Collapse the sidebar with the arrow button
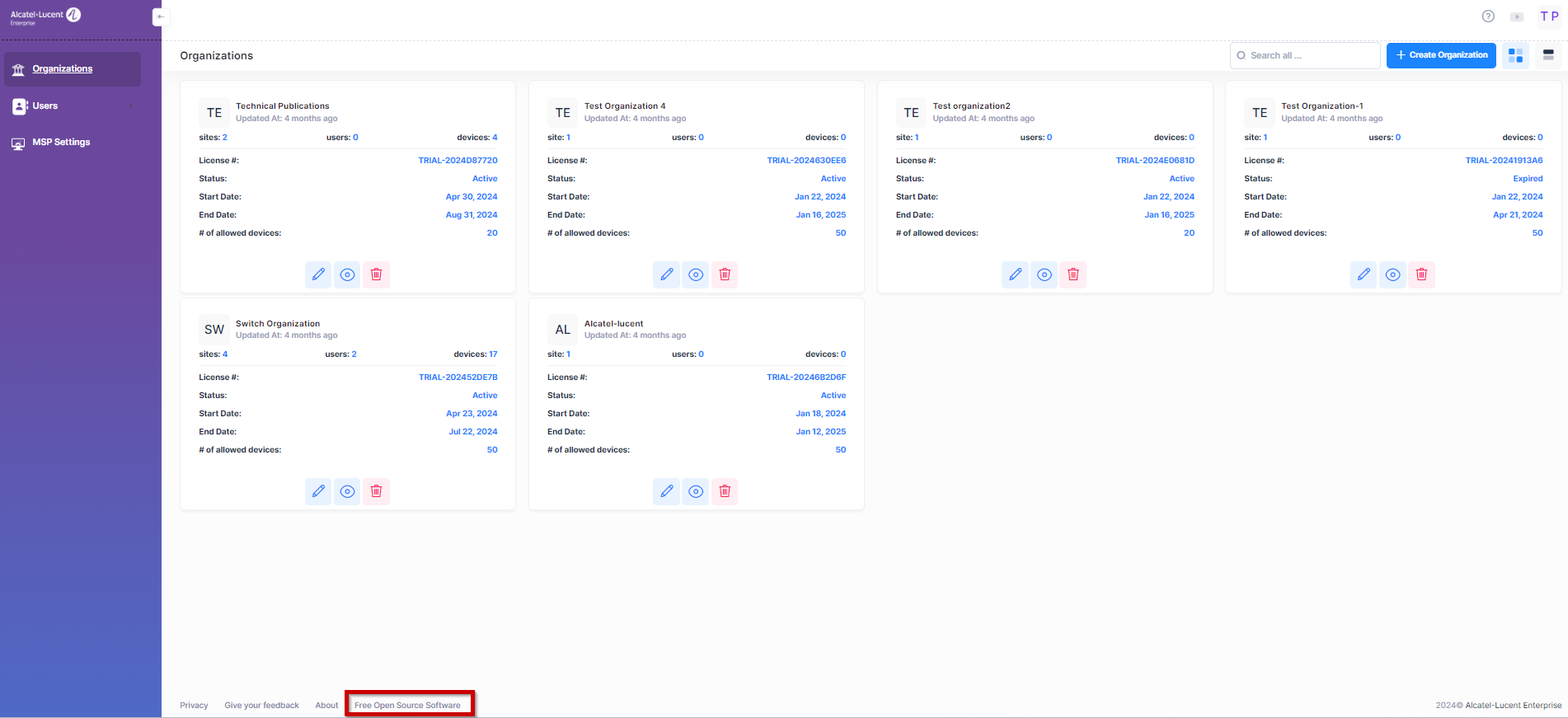 click(x=161, y=16)
